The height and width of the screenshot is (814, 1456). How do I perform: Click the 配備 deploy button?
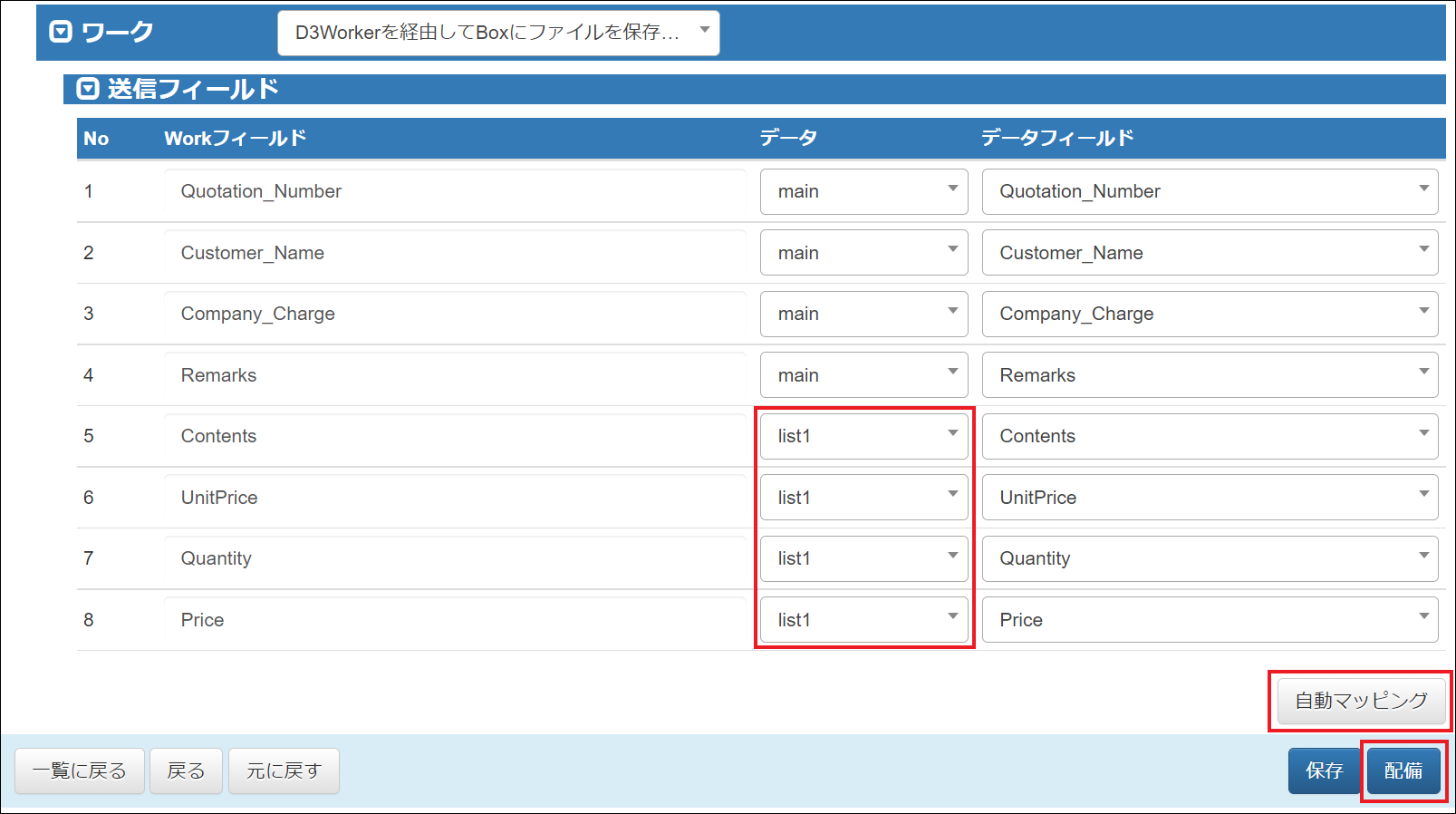[x=1403, y=770]
